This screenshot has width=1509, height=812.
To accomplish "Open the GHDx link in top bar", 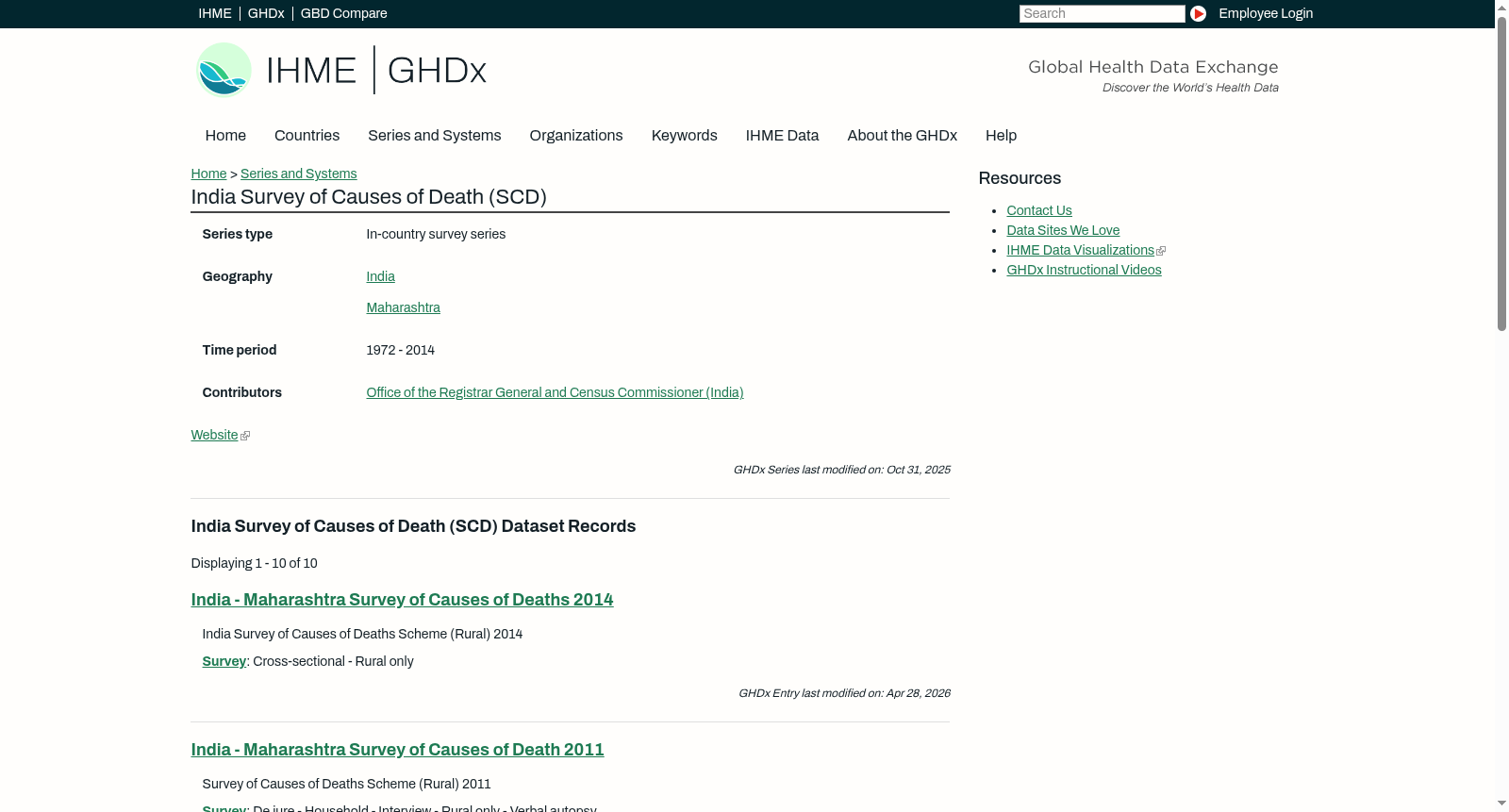I will click(x=266, y=13).
